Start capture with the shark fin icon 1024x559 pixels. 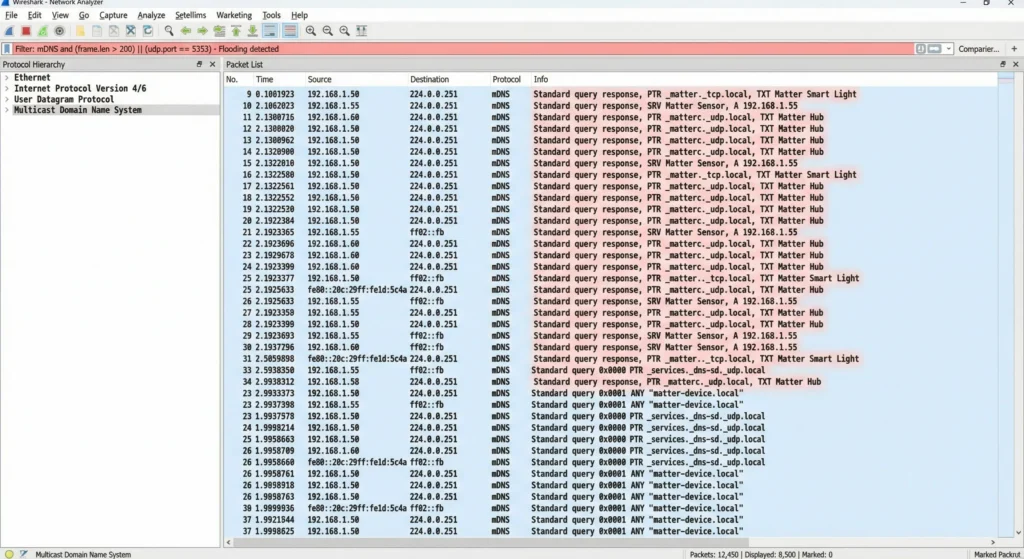pos(9,31)
